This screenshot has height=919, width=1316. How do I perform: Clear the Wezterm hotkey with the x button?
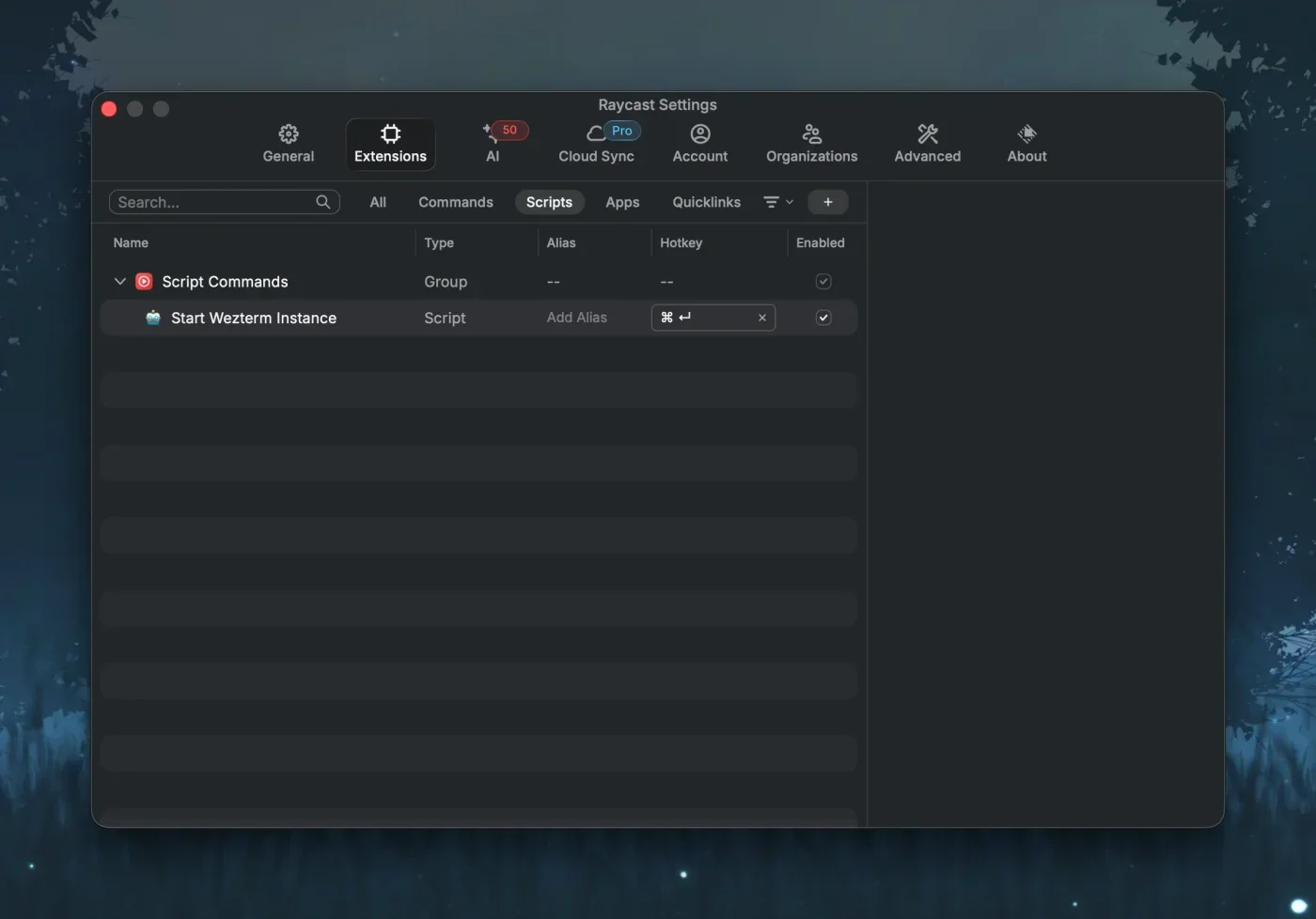tap(761, 318)
